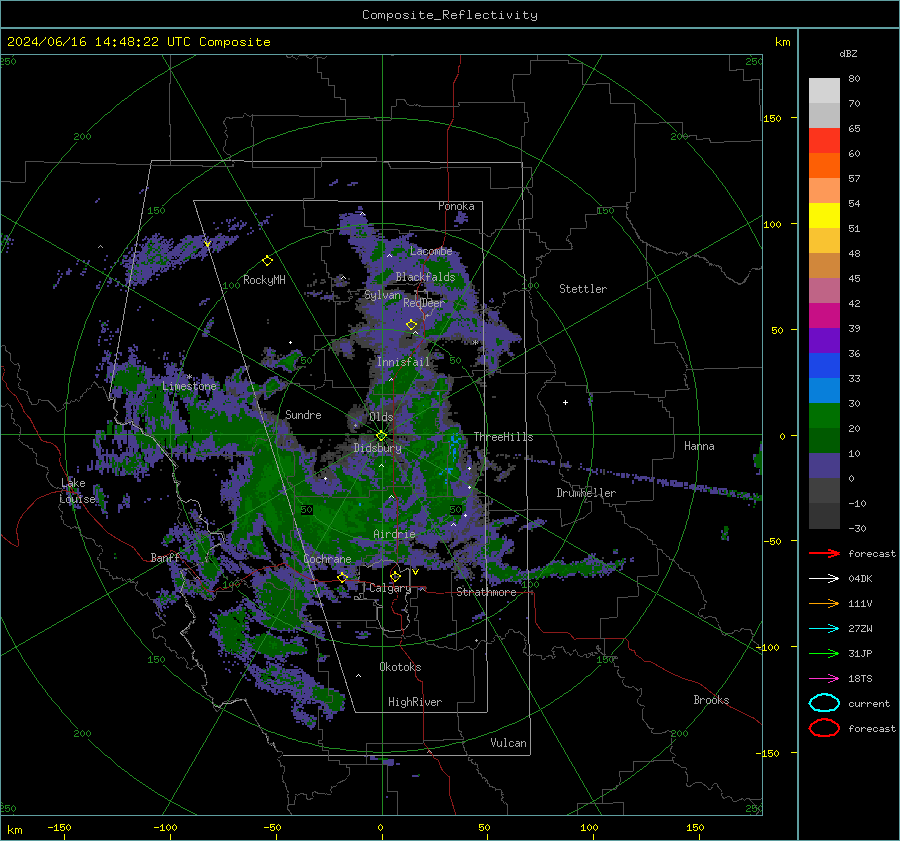Viewport: 900px width, 841px height.
Task: Click the Strathmore label
Action: pos(486,592)
